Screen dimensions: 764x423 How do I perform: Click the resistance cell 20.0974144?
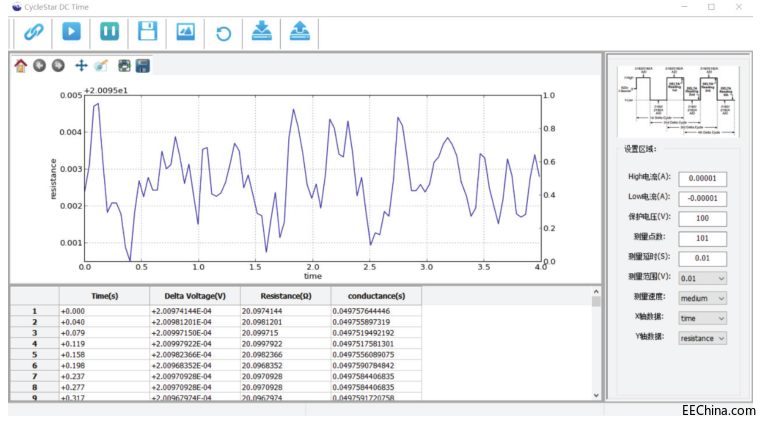pos(286,311)
